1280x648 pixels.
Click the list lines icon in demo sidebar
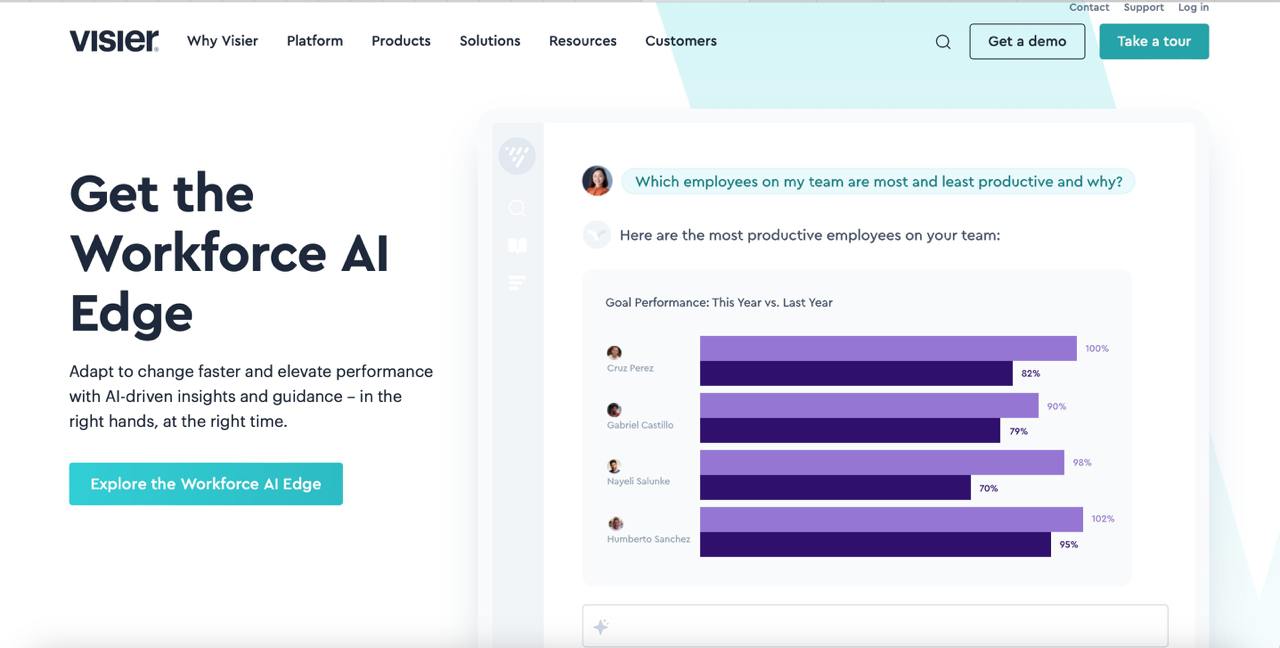tap(517, 283)
